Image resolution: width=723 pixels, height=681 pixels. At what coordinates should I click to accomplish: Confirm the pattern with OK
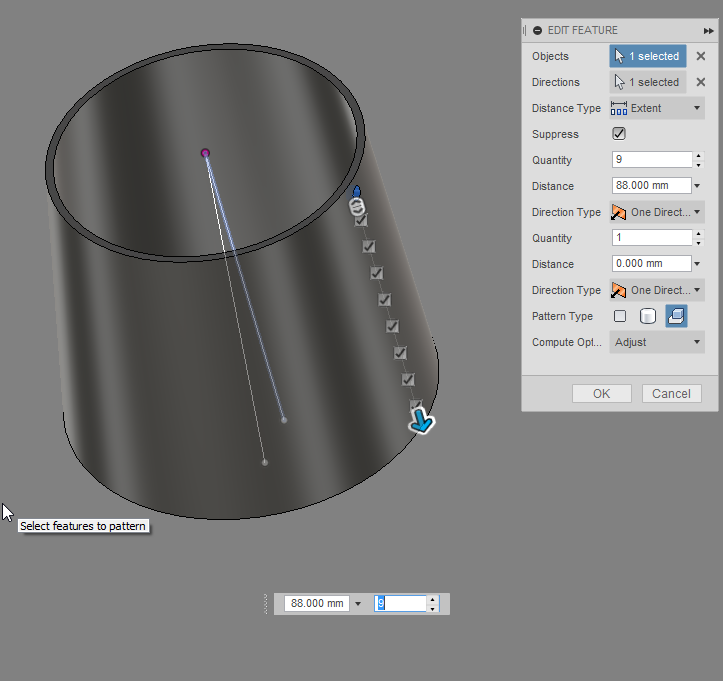[x=602, y=394]
